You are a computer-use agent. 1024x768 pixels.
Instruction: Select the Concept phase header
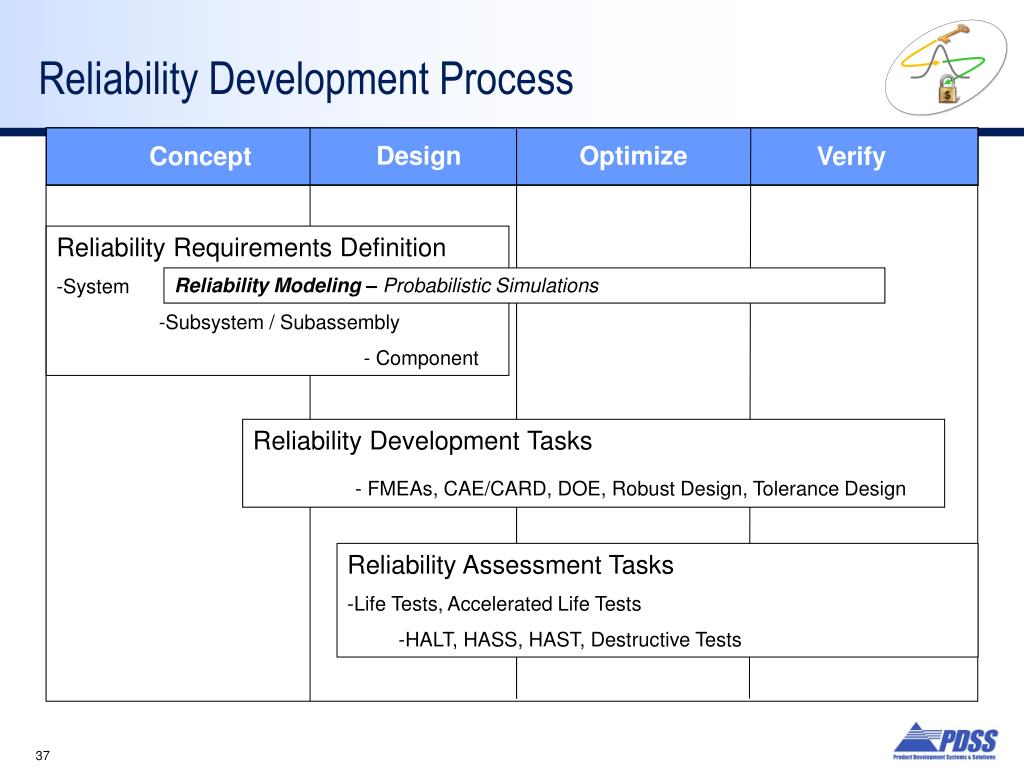(178, 157)
